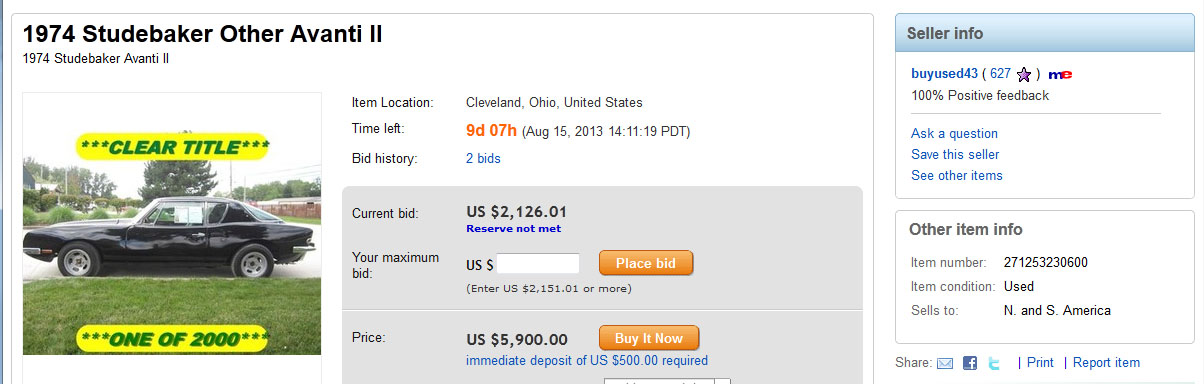Share this item on Facebook
Viewport: 1204px width, 384px height.
point(970,363)
